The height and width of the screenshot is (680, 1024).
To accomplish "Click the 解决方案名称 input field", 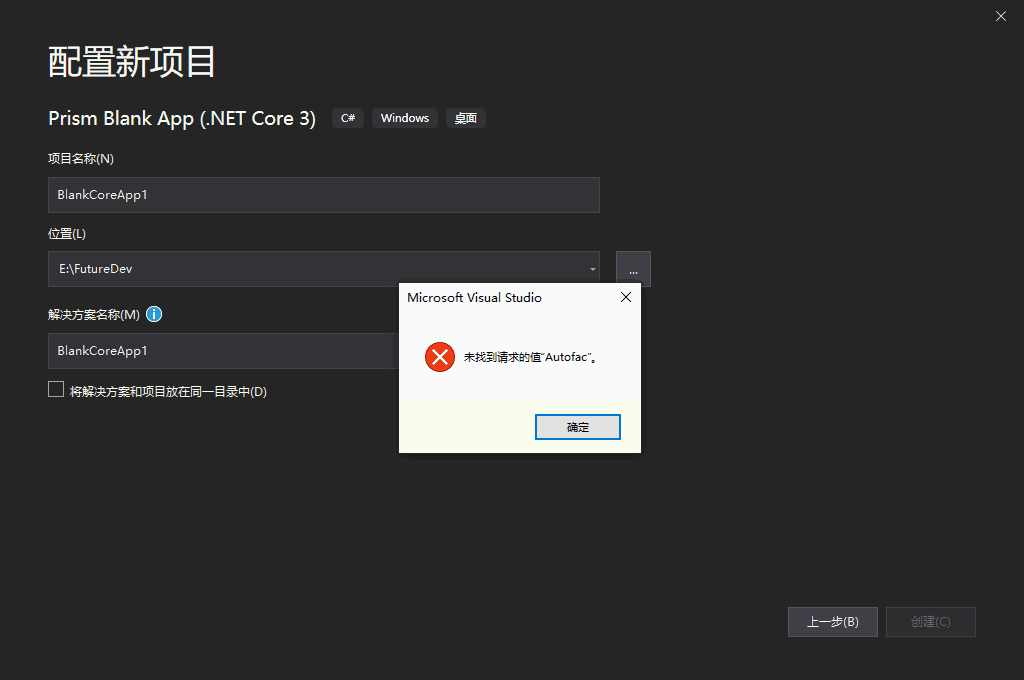I will click(223, 351).
